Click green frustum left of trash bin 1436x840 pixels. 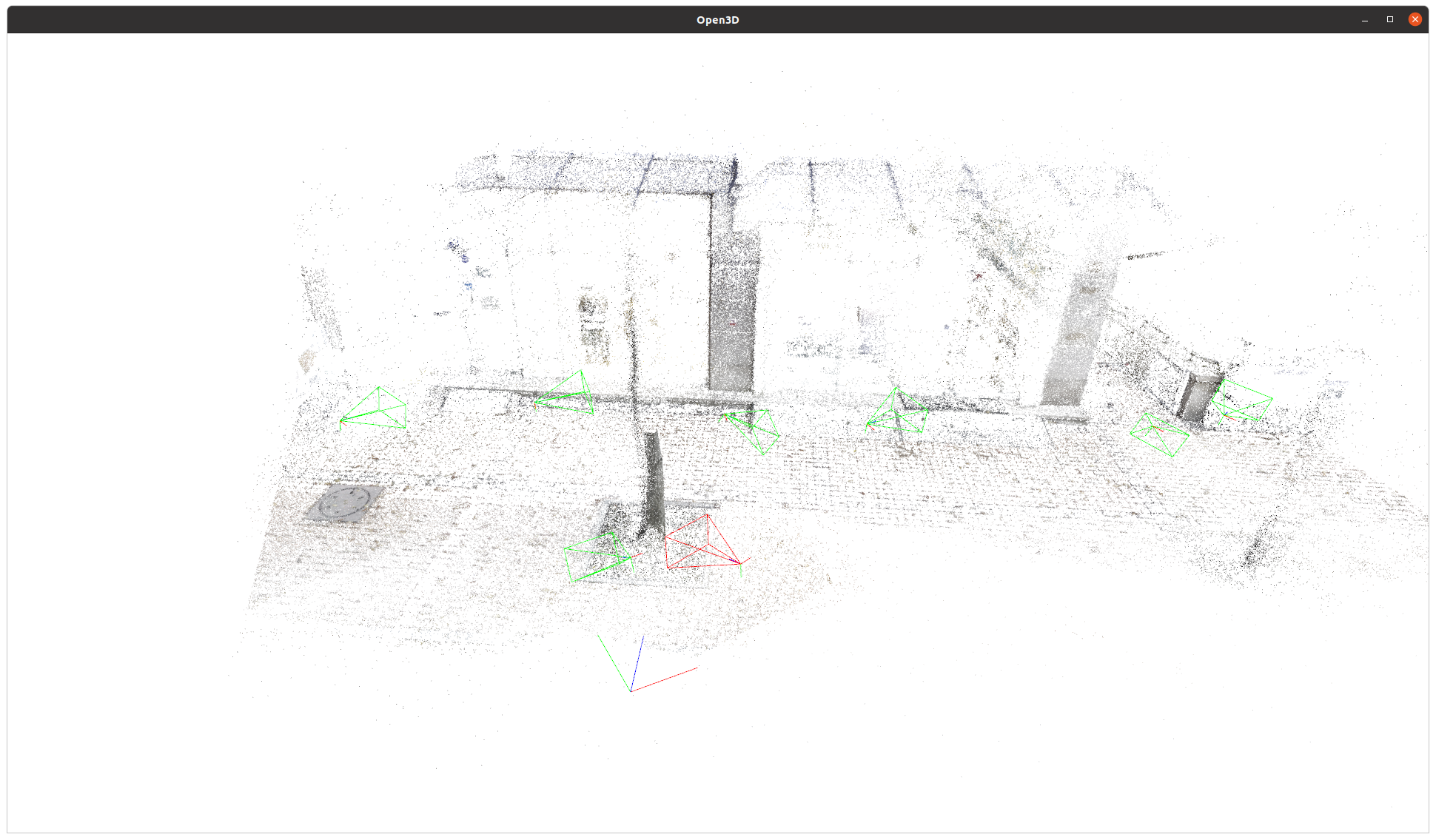1158,434
